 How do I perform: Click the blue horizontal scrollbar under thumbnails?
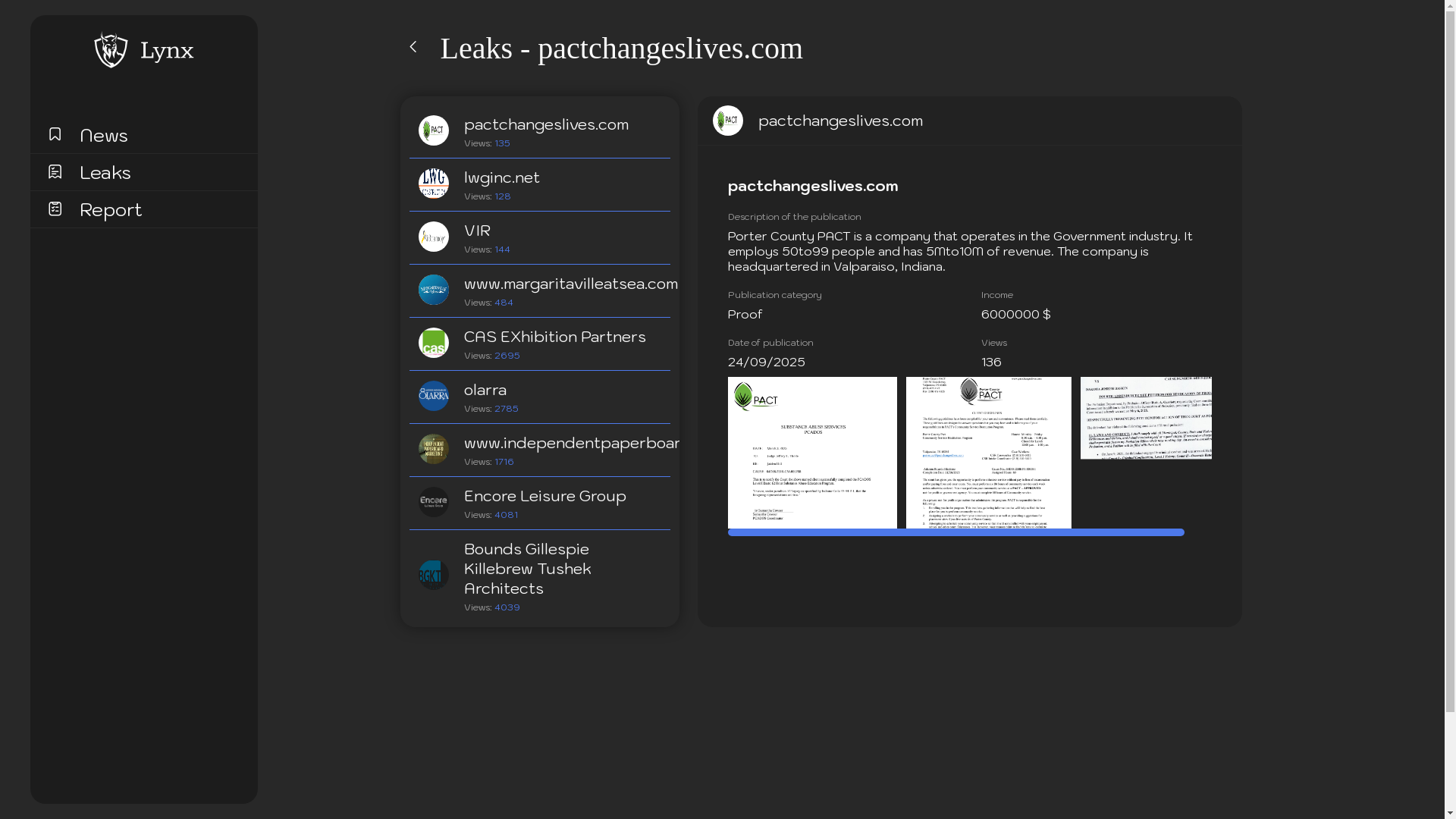pos(955,532)
